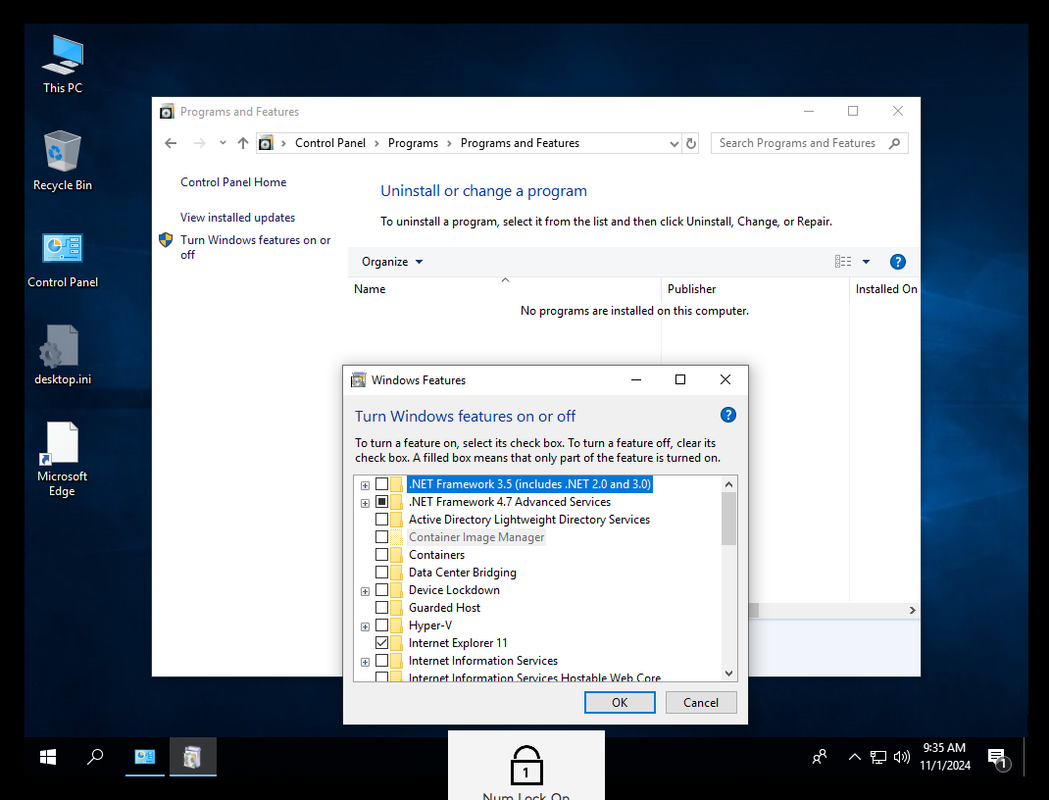This screenshot has width=1049, height=800.
Task: Click Programs in the breadcrumb path
Action: [x=413, y=143]
